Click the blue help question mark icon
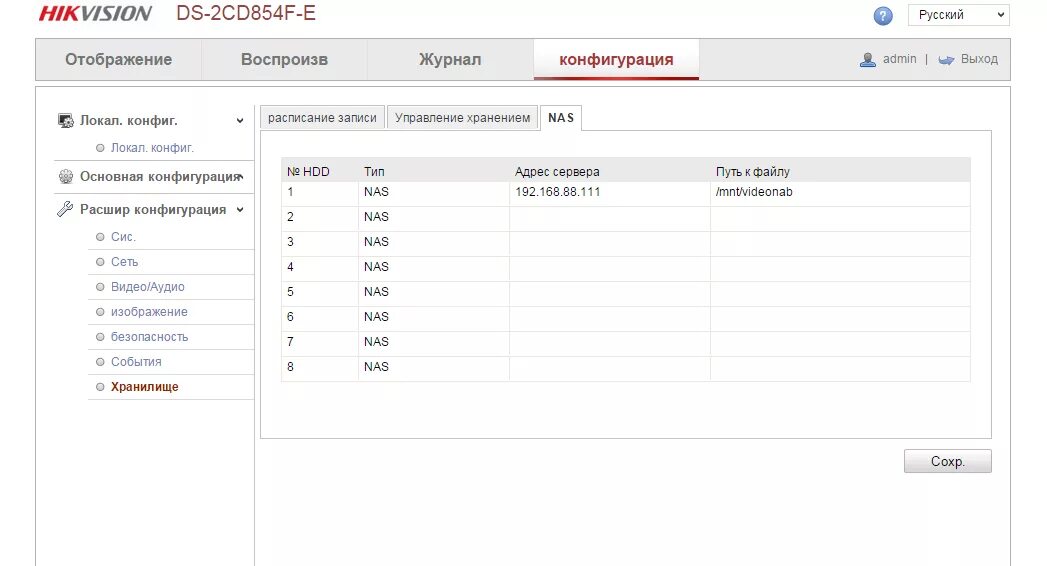 pos(883,16)
